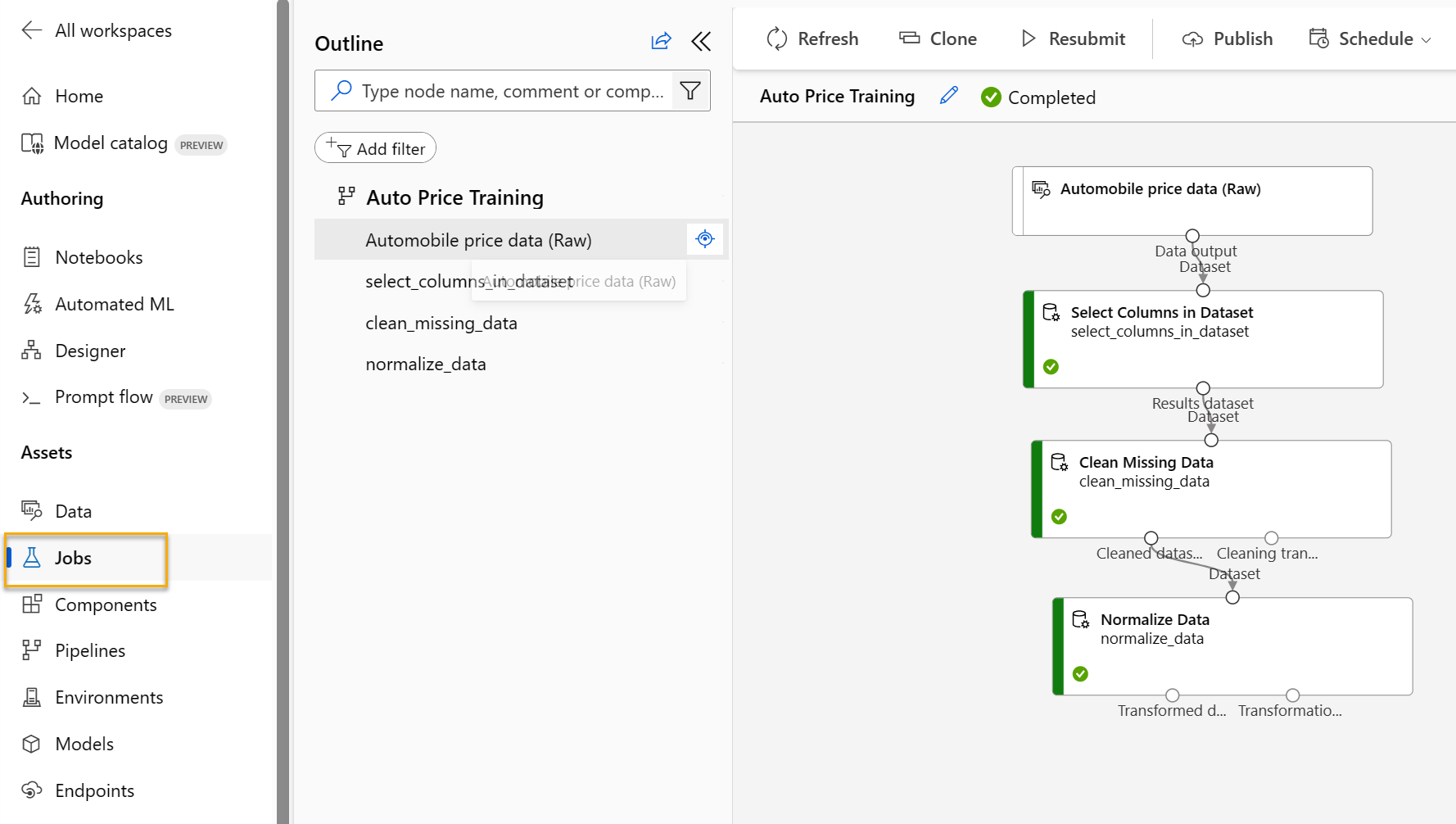The height and width of the screenshot is (824, 1456).
Task: Click the Prompt flow icon
Action: coord(32,398)
